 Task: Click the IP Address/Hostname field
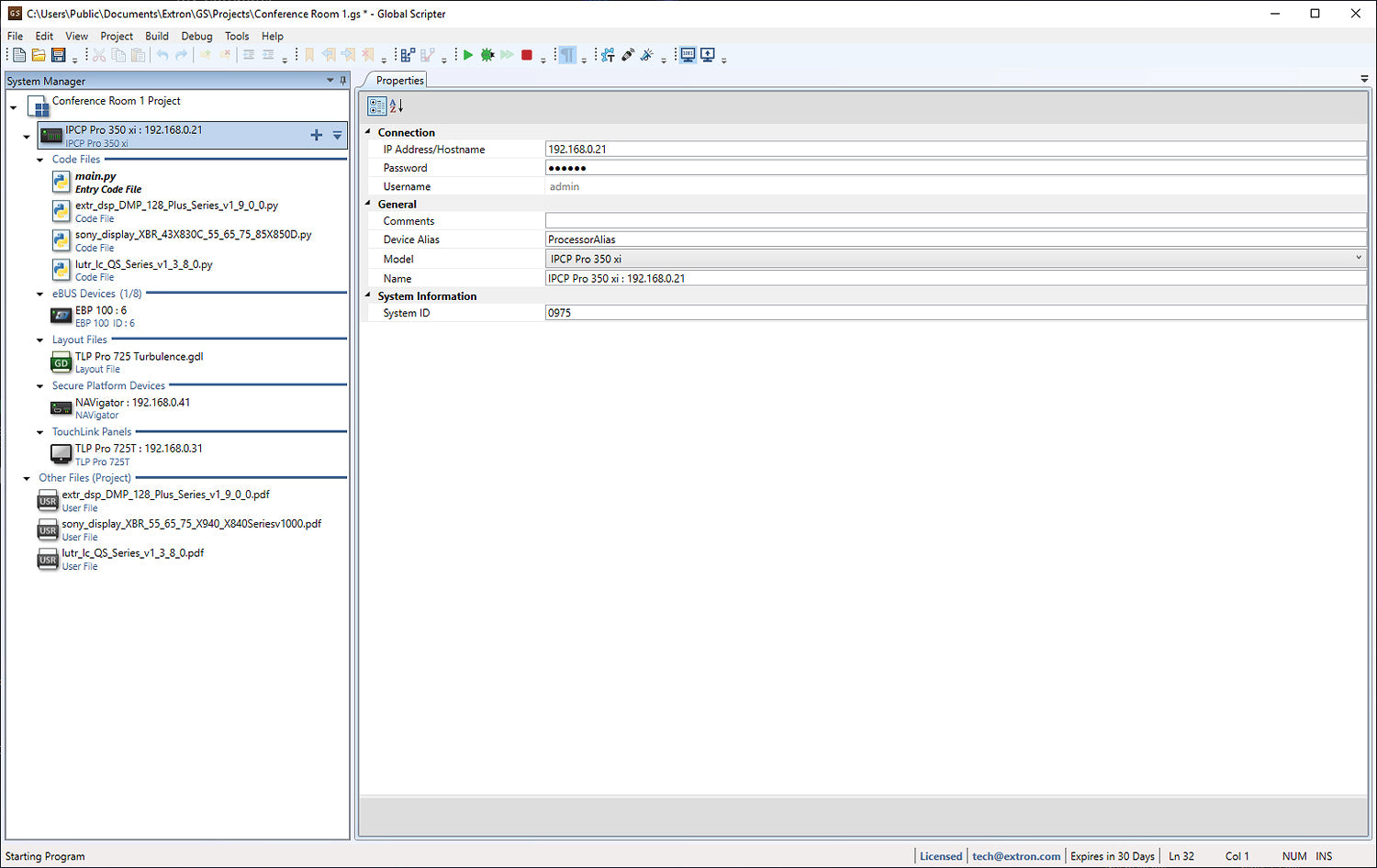[x=956, y=149]
